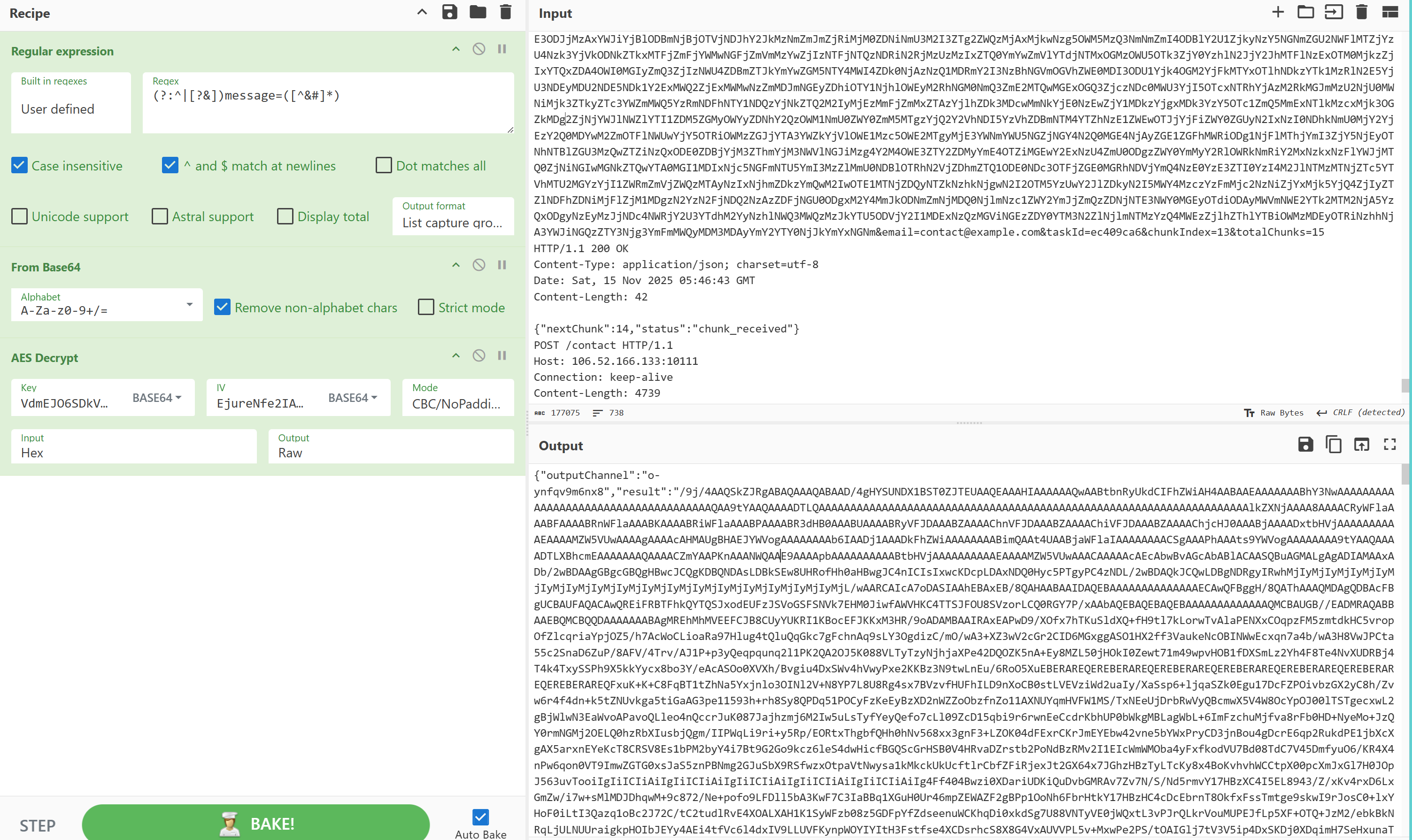Uncheck the Auto Bake checkbox
Viewport: 1412px width, 840px height.
(x=480, y=817)
